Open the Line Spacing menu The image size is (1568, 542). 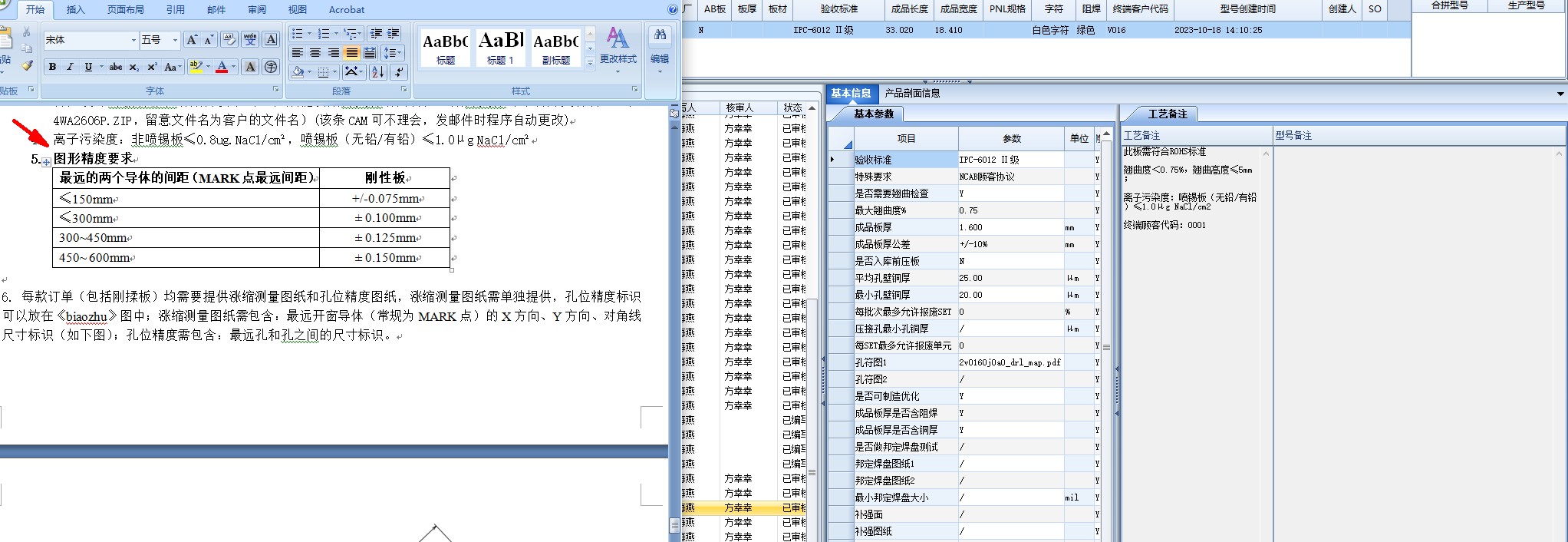tap(393, 53)
